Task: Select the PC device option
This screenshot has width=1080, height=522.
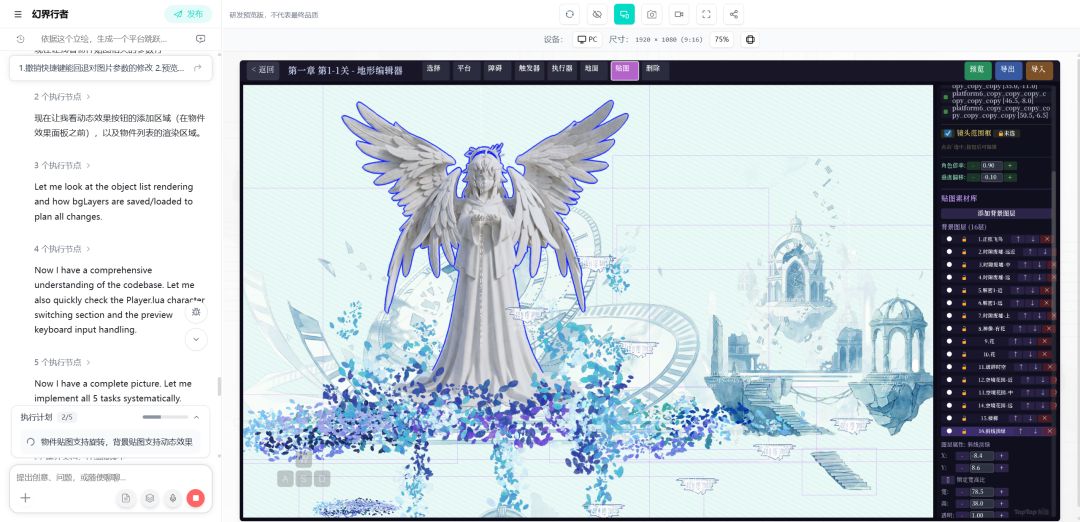Action: tap(588, 39)
